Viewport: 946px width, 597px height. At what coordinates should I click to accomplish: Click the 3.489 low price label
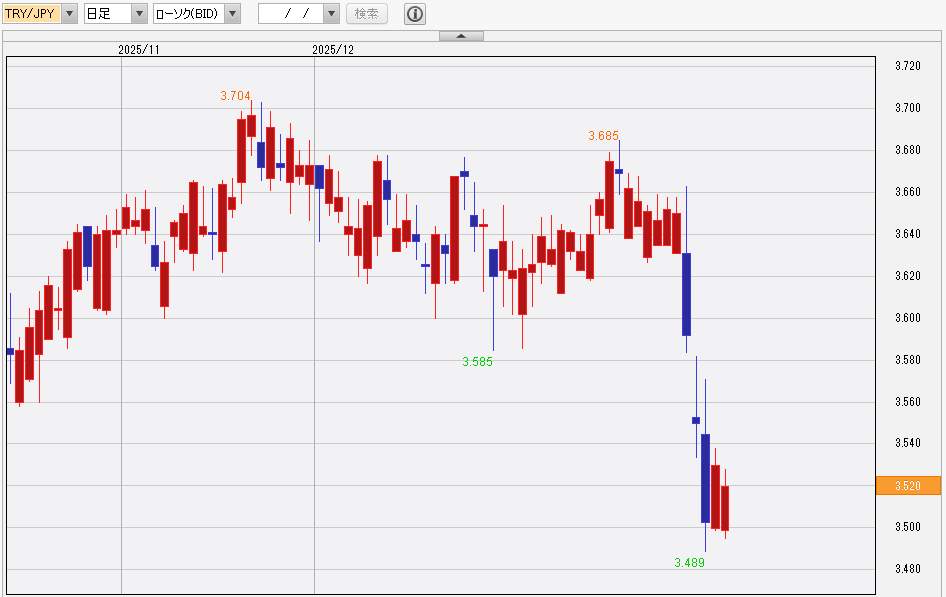point(690,563)
